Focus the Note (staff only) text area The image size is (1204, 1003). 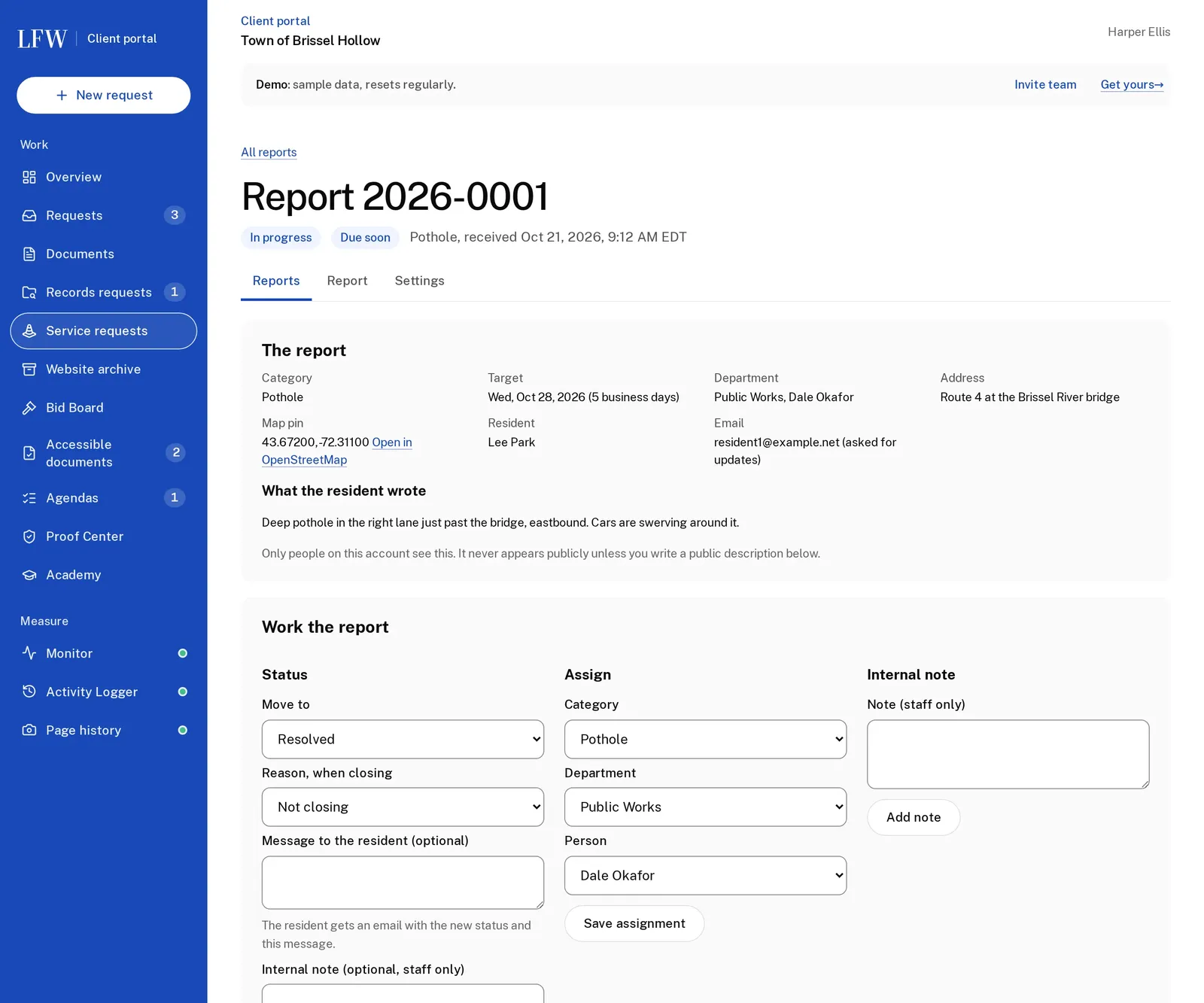coord(1008,754)
